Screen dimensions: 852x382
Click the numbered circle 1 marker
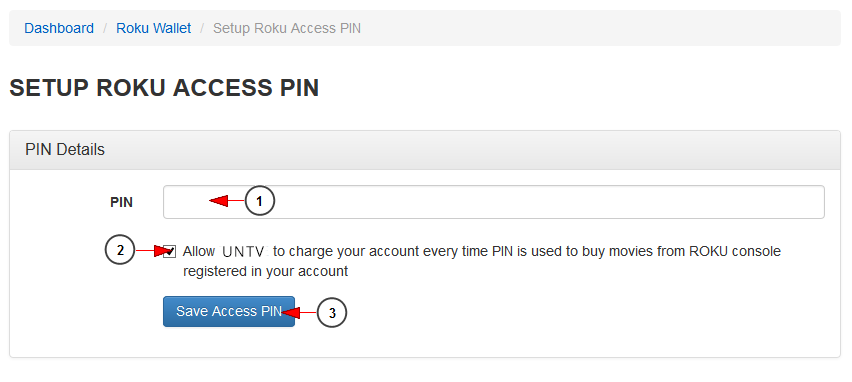(x=260, y=201)
